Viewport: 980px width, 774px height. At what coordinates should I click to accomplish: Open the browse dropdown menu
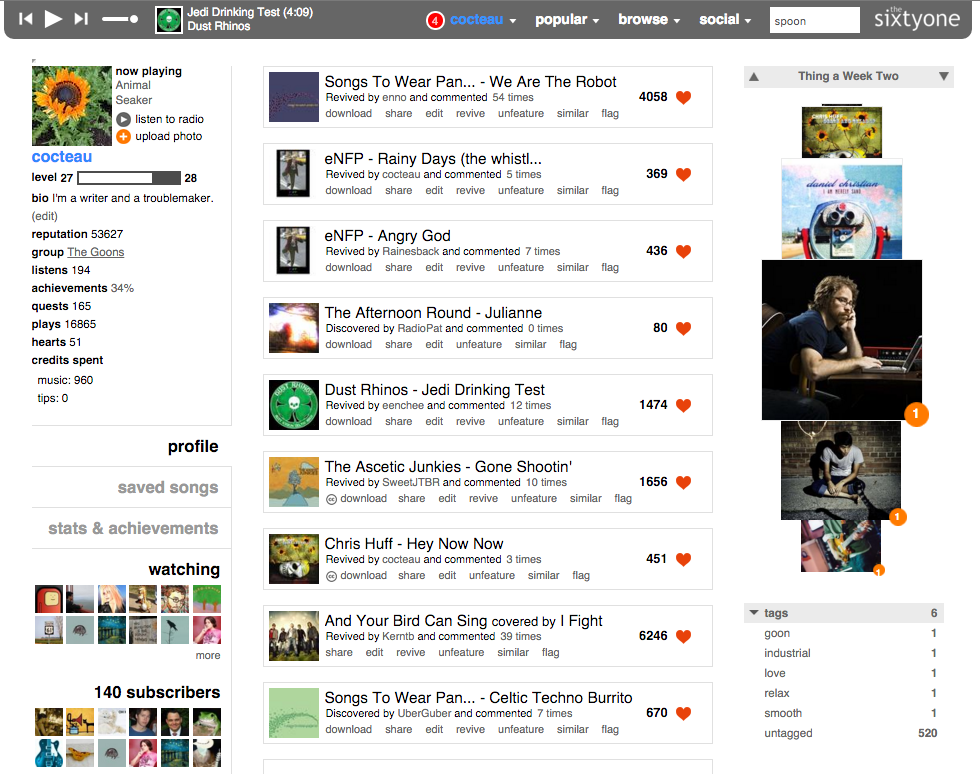tap(649, 19)
